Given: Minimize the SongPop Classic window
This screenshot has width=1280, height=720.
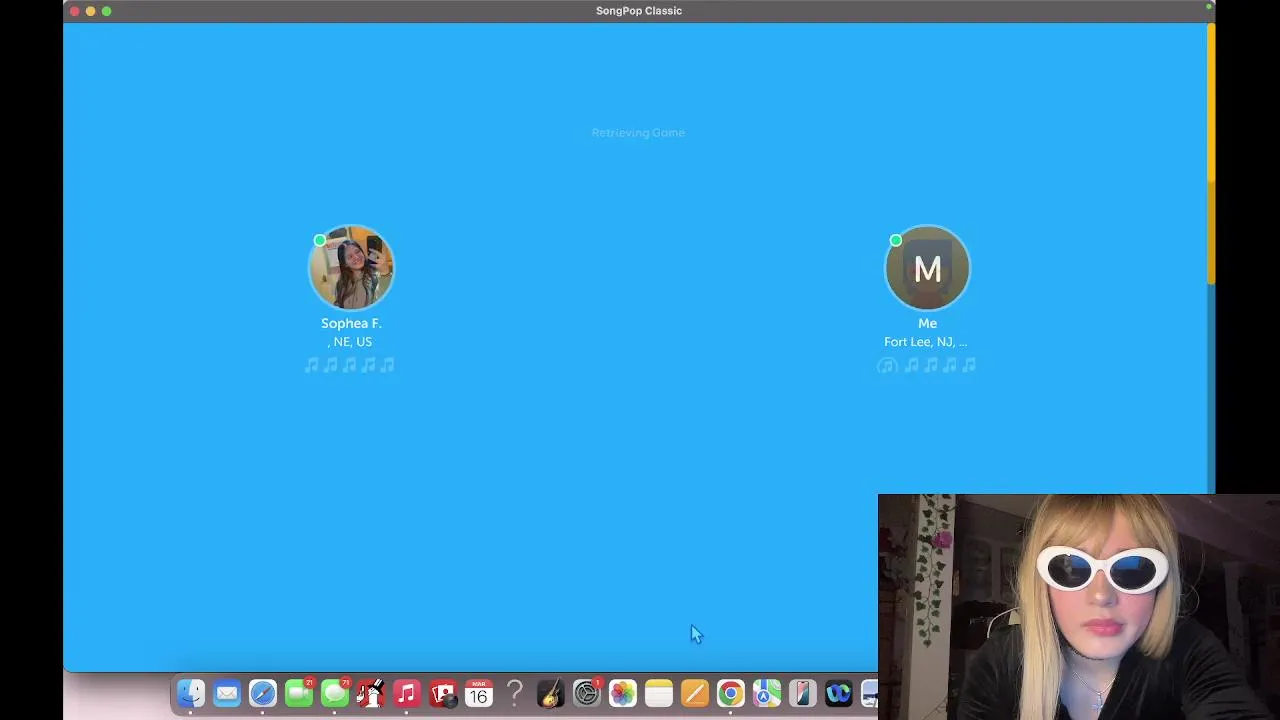Looking at the screenshot, I should (x=90, y=11).
